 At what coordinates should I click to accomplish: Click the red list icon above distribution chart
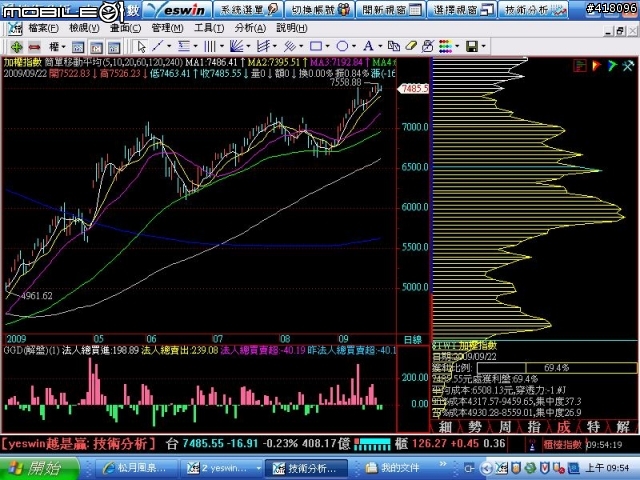tap(580, 66)
